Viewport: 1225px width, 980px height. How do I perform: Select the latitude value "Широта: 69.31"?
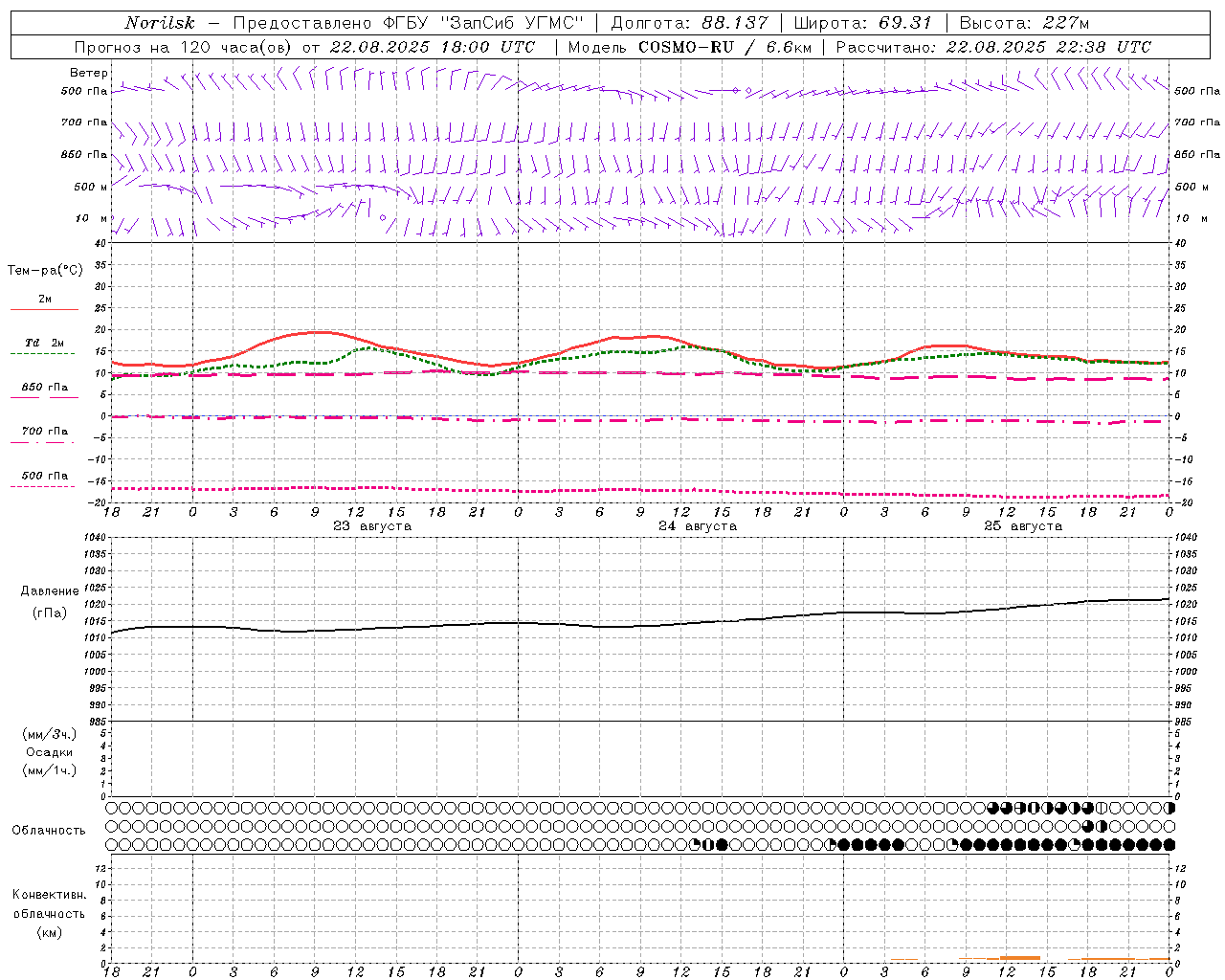tap(863, 23)
